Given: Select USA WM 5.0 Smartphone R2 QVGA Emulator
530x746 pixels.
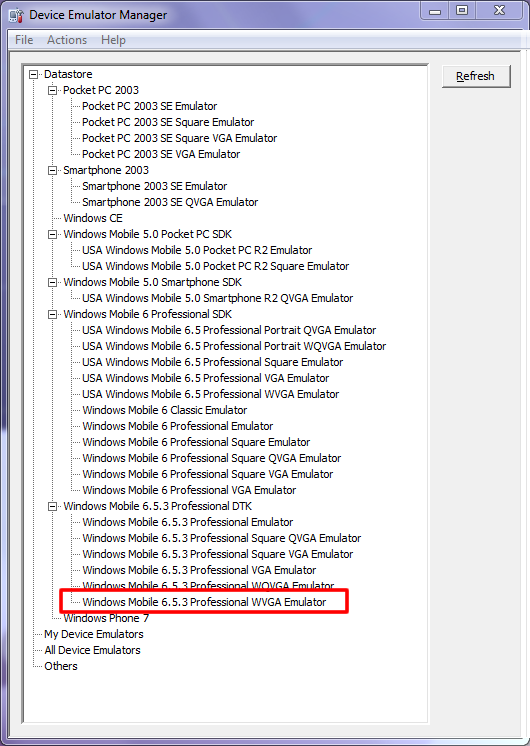Looking at the screenshot, I should pyautogui.click(x=217, y=298).
